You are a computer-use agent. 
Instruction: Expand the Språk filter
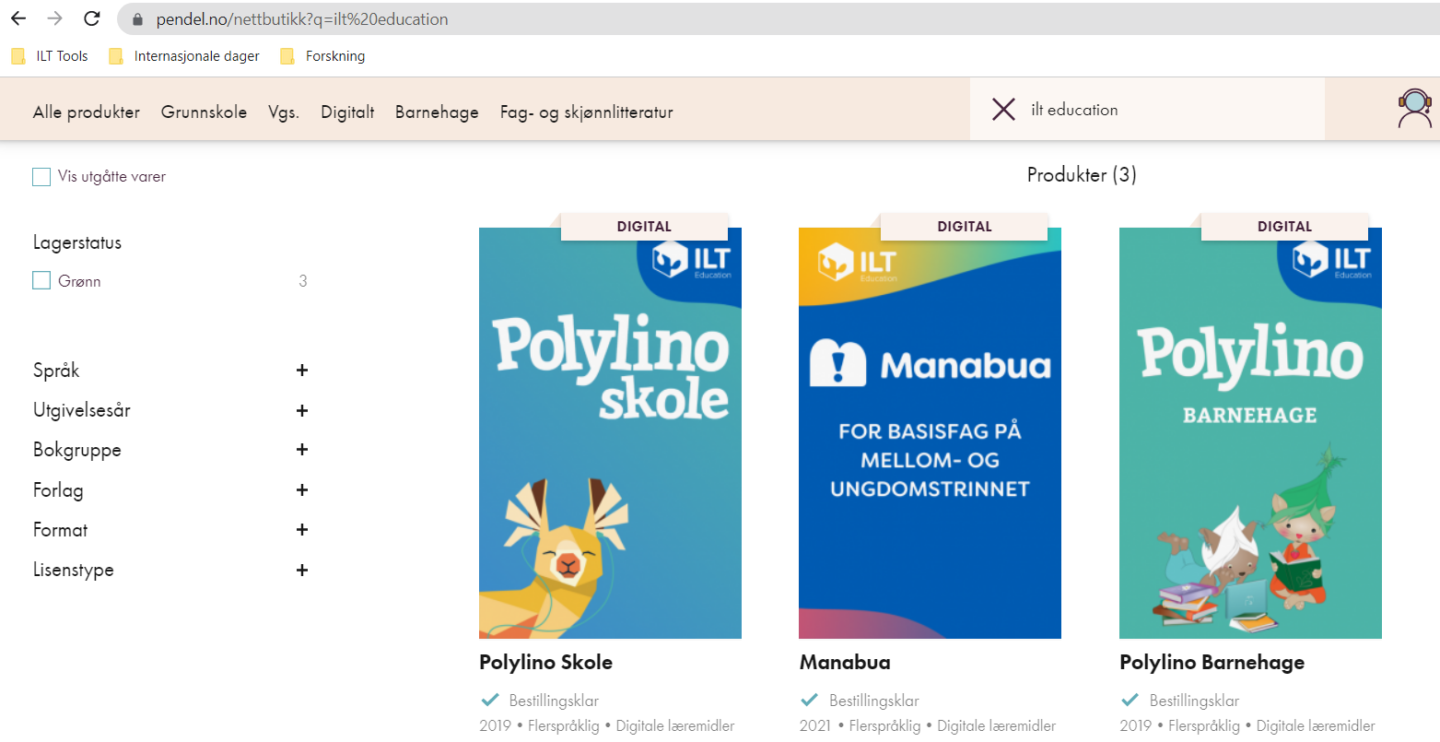point(302,371)
